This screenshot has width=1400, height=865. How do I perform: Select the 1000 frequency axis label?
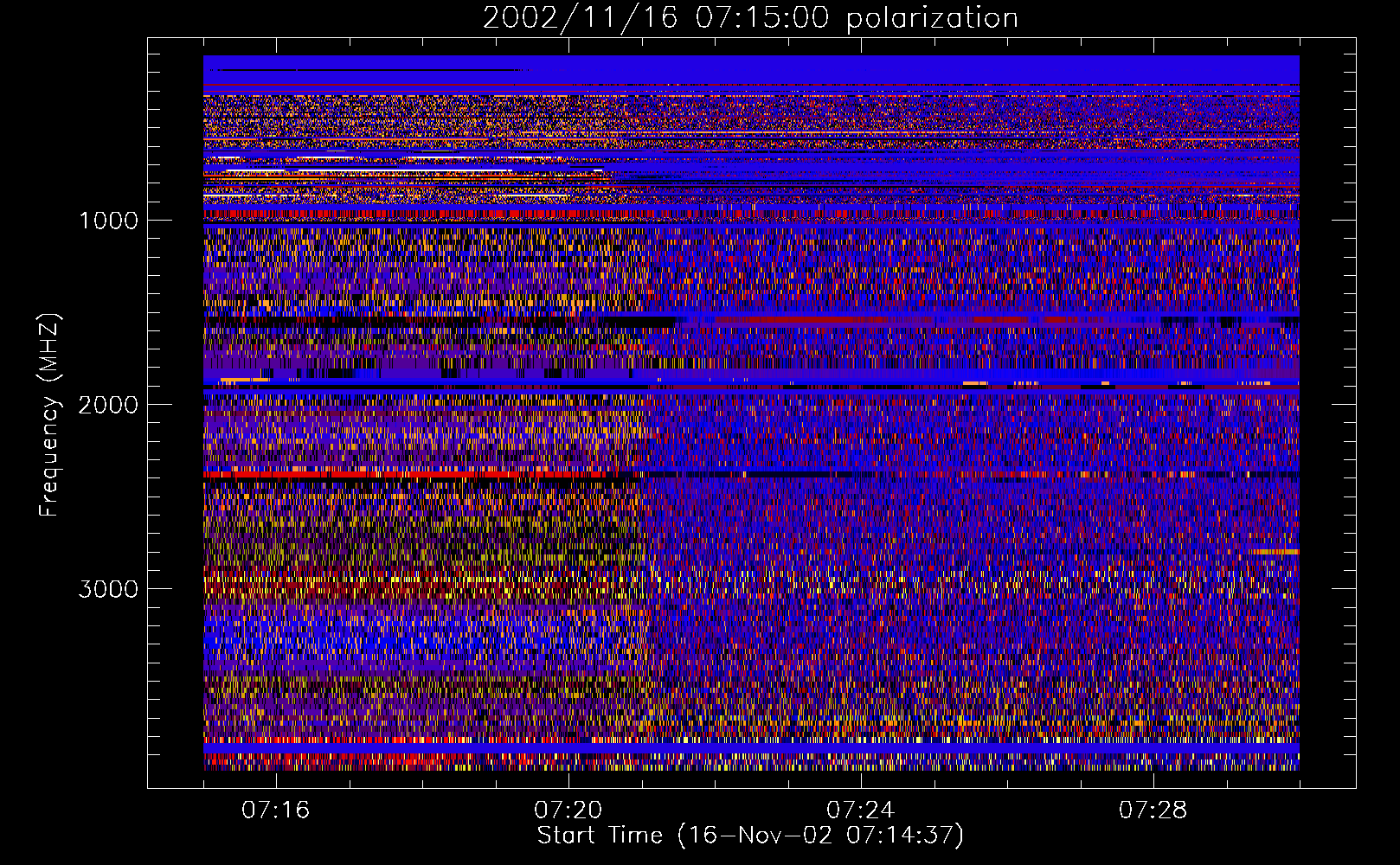coord(108,221)
